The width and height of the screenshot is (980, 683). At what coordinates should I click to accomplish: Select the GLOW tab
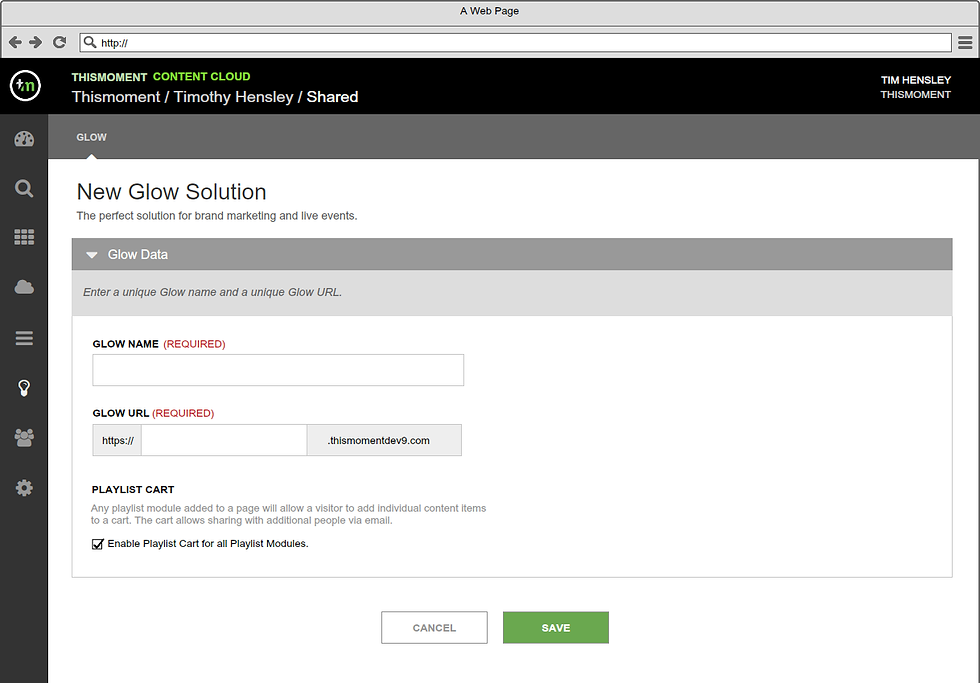[x=91, y=137]
